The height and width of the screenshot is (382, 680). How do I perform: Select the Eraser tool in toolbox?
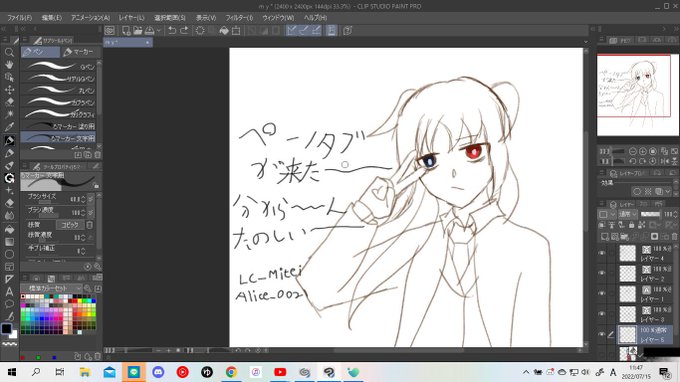9,203
